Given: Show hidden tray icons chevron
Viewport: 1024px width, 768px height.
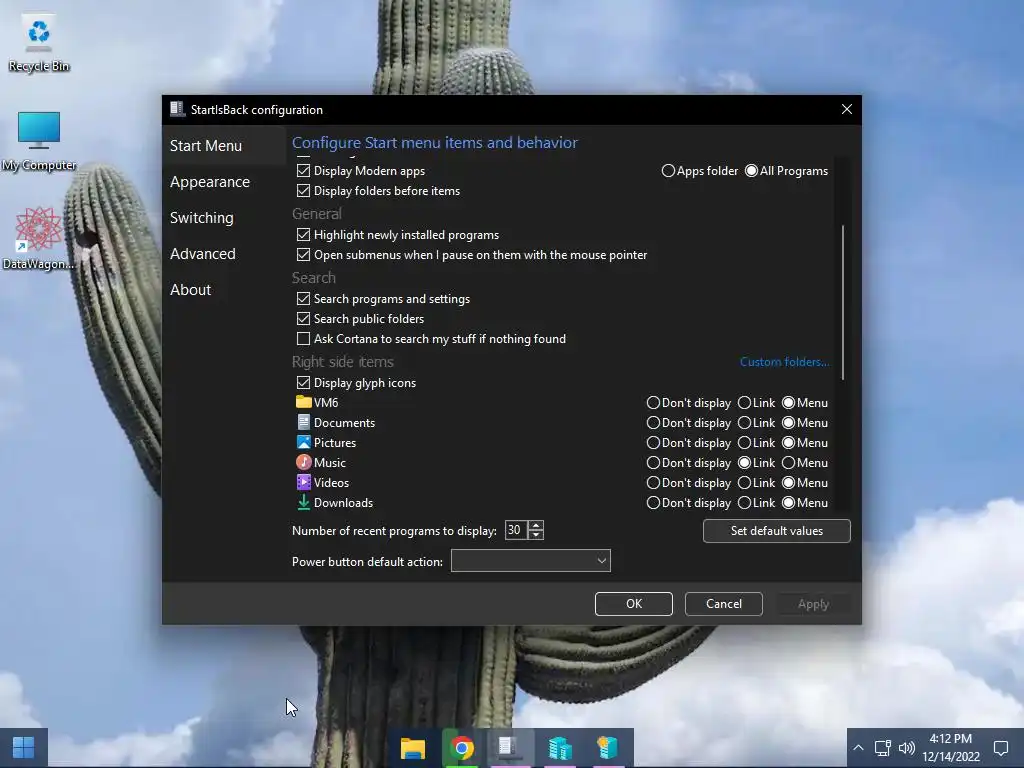Looking at the screenshot, I should (858, 748).
